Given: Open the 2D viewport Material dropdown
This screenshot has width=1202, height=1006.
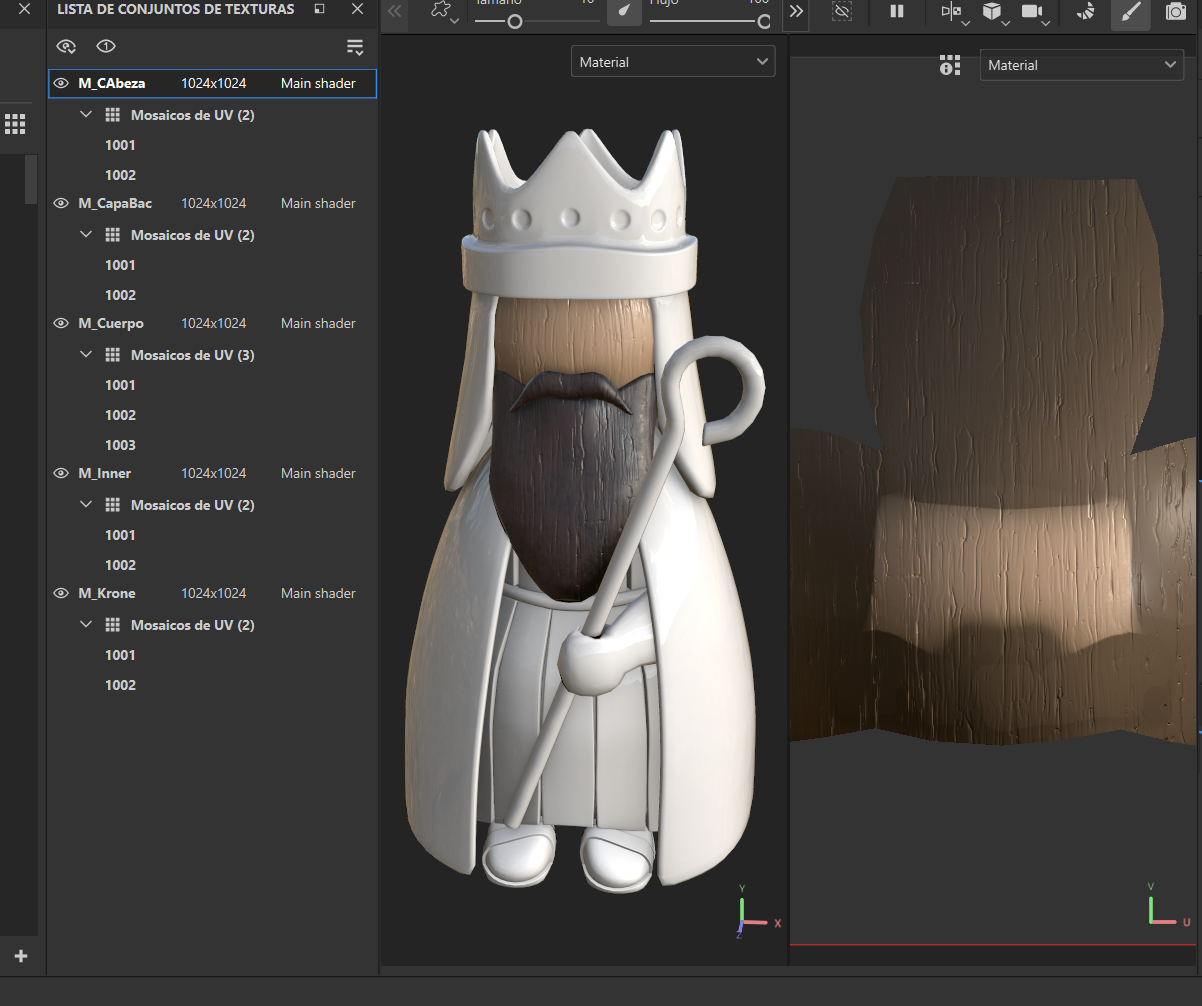Looking at the screenshot, I should pyautogui.click(x=1081, y=65).
